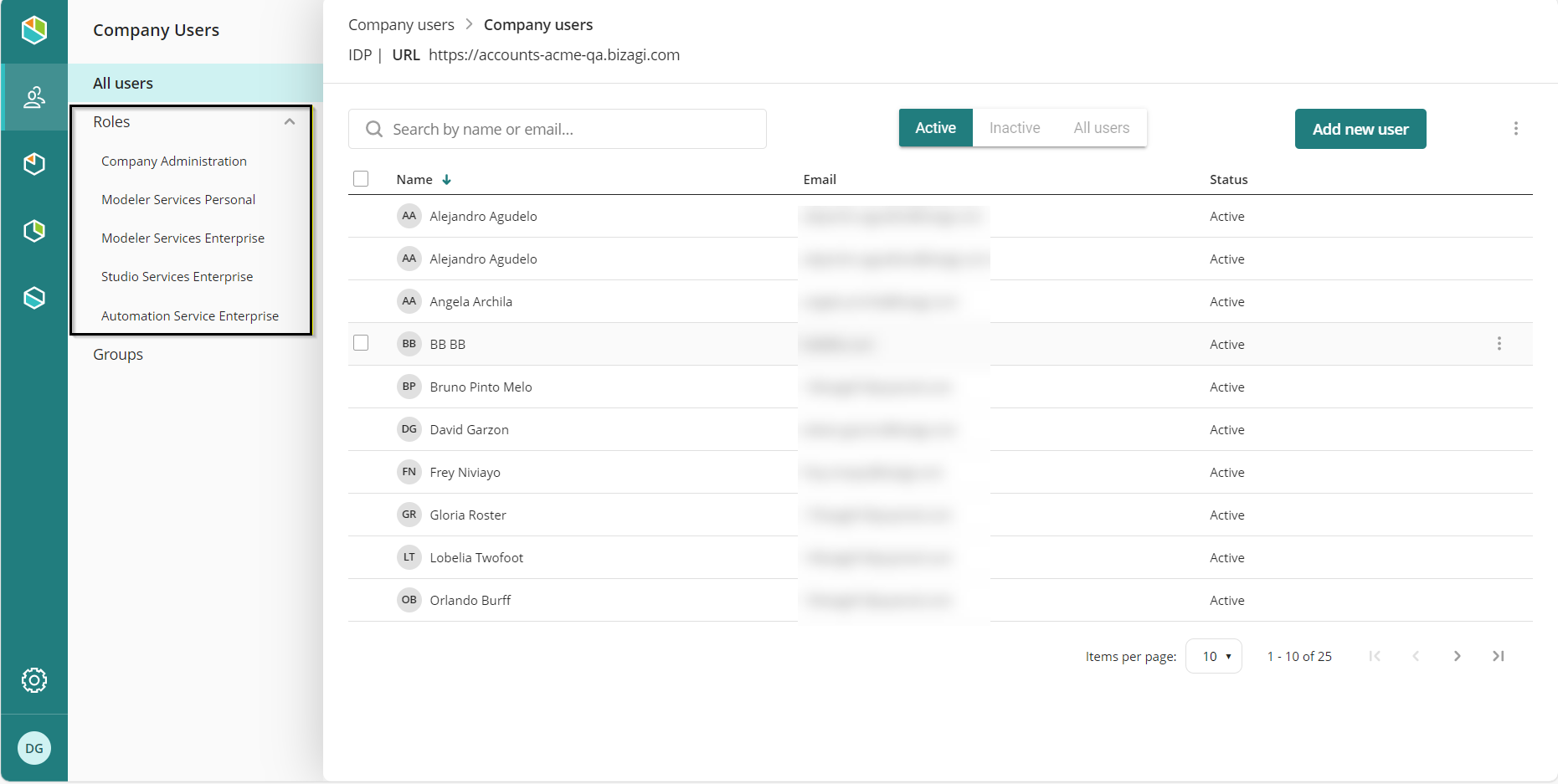Click the 1 - 10 of 25 pagination text
This screenshot has width=1558, height=784.
(x=1299, y=657)
